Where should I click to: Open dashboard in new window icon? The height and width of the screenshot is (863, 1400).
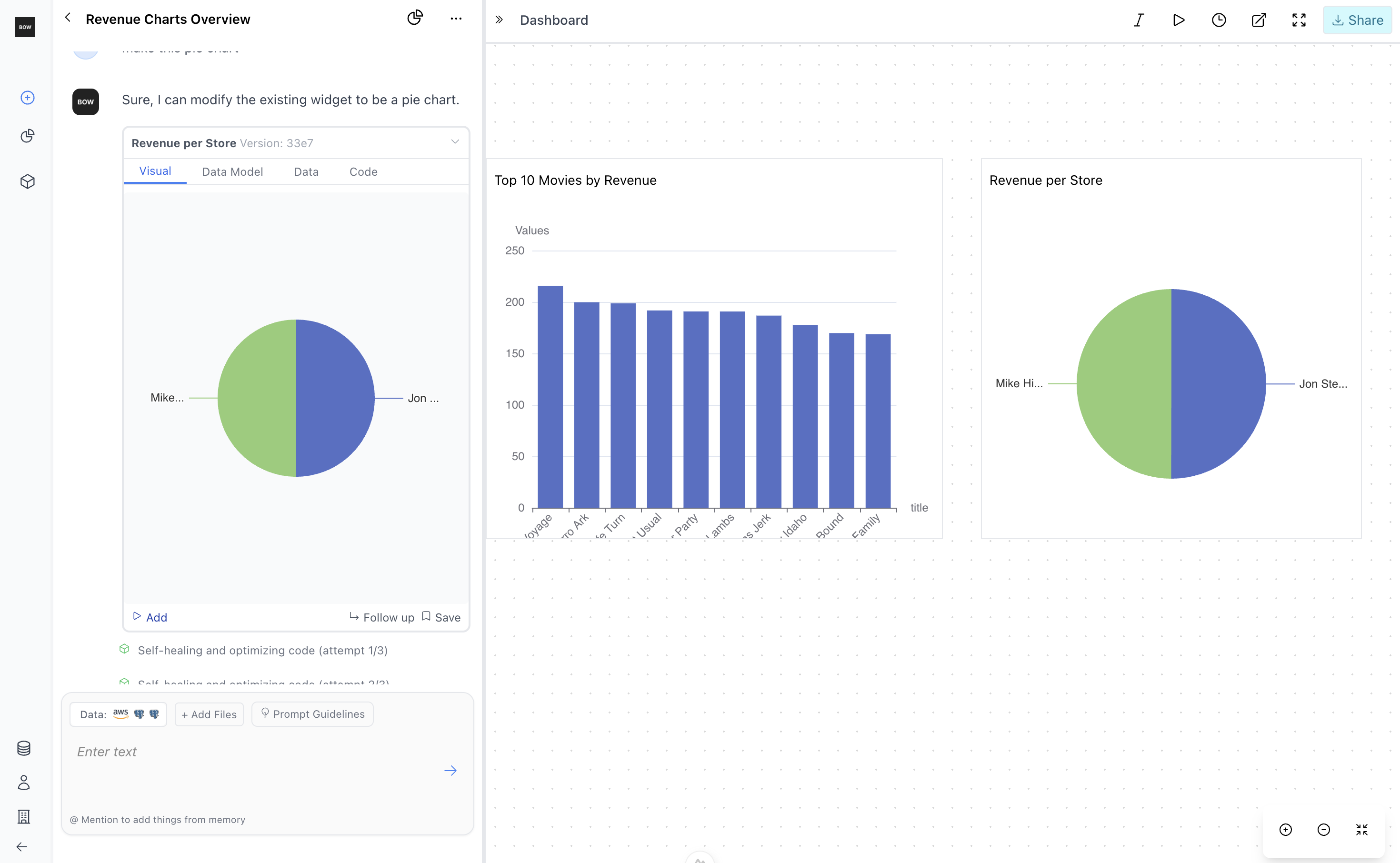1259,20
